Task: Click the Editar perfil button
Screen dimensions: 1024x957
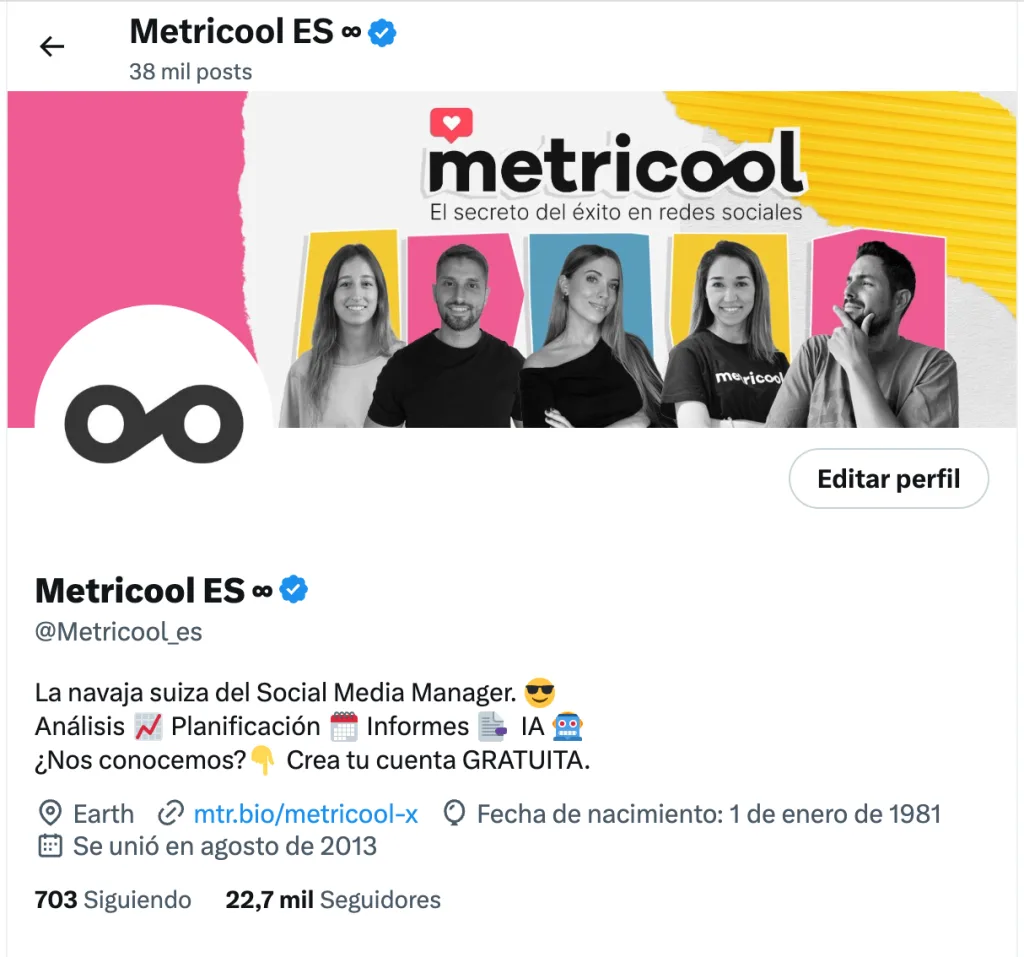Action: coord(888,478)
